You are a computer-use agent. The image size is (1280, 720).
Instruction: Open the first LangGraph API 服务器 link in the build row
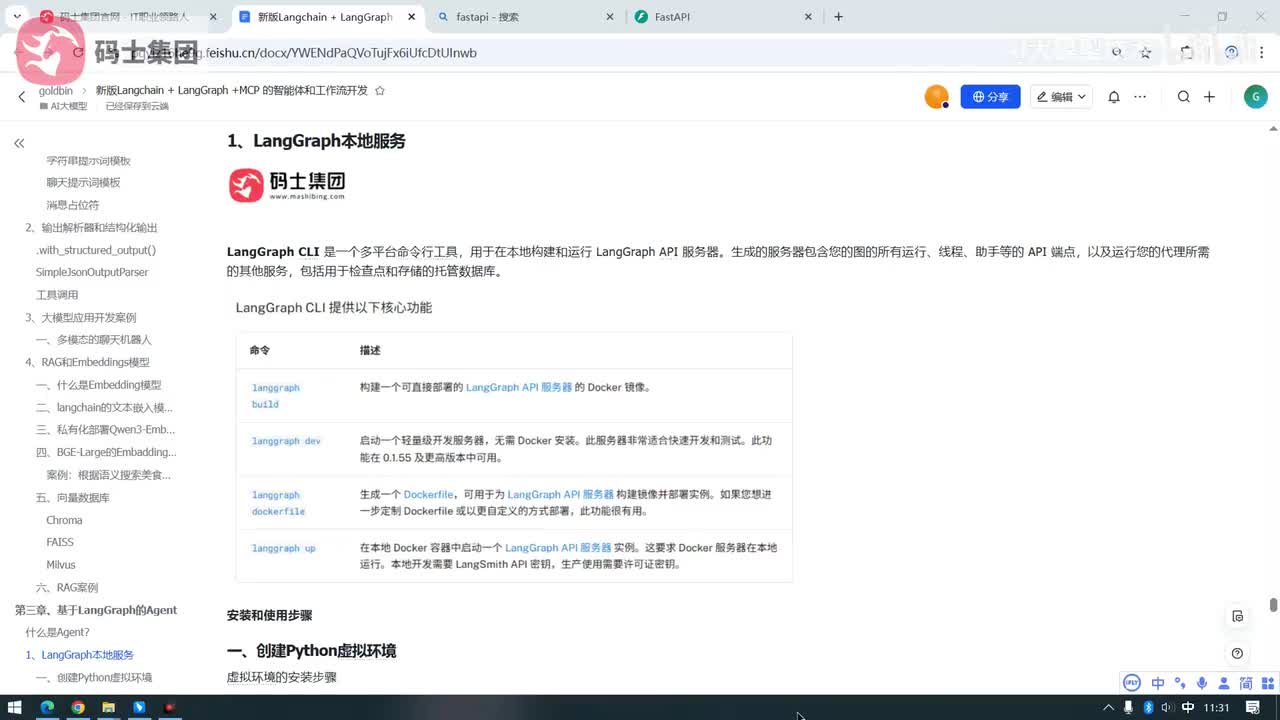(518, 387)
